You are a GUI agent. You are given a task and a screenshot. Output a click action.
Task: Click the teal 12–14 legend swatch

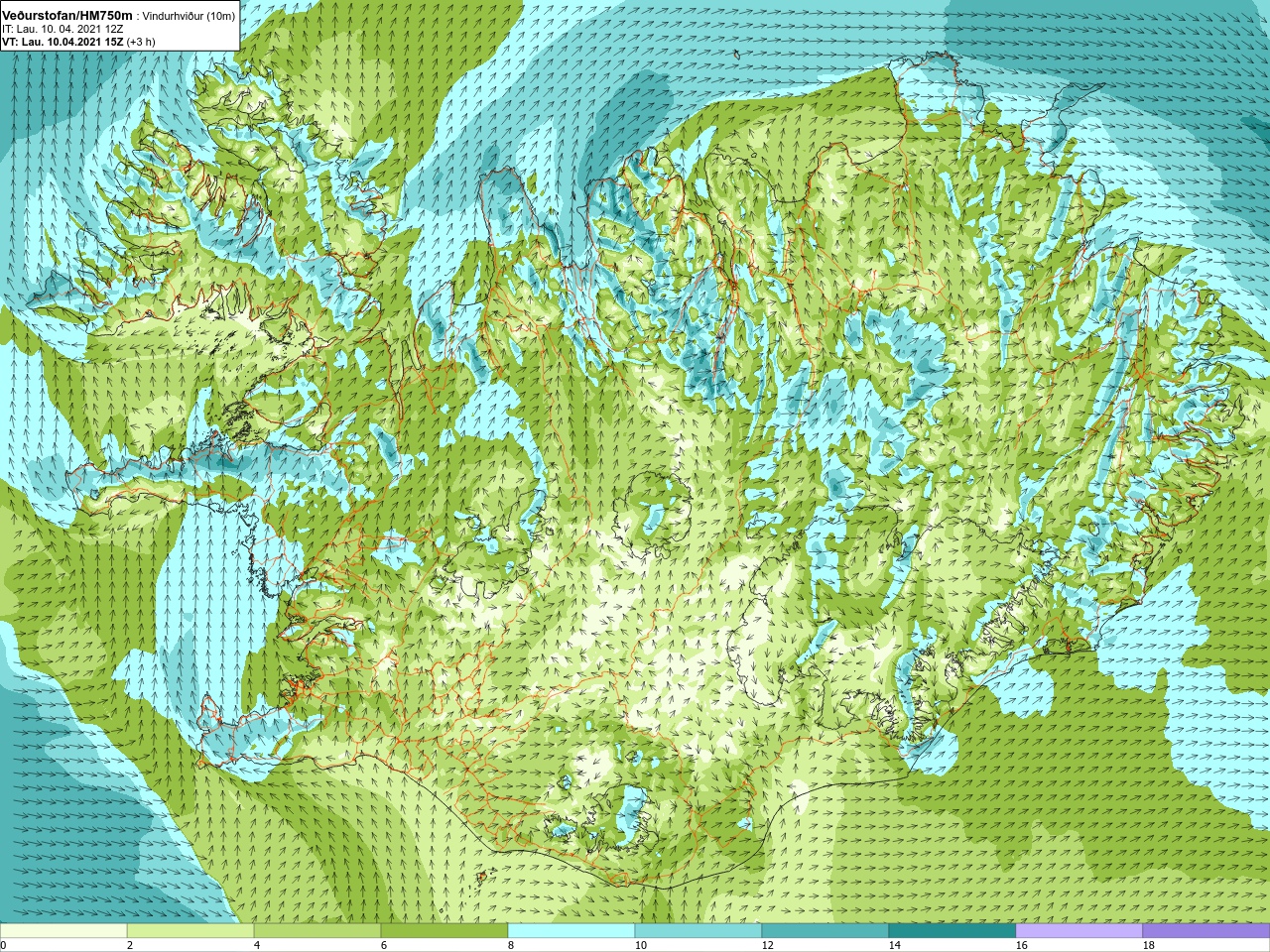825,931
